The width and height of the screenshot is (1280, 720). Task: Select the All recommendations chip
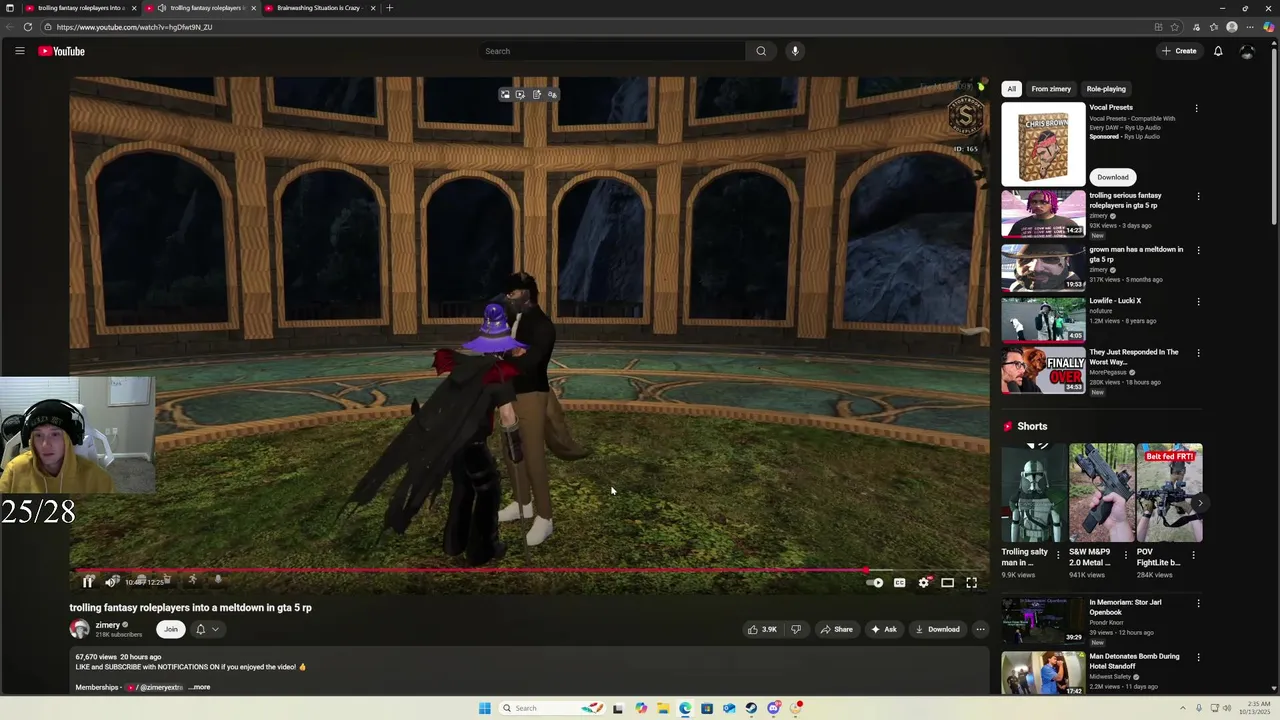1011,89
